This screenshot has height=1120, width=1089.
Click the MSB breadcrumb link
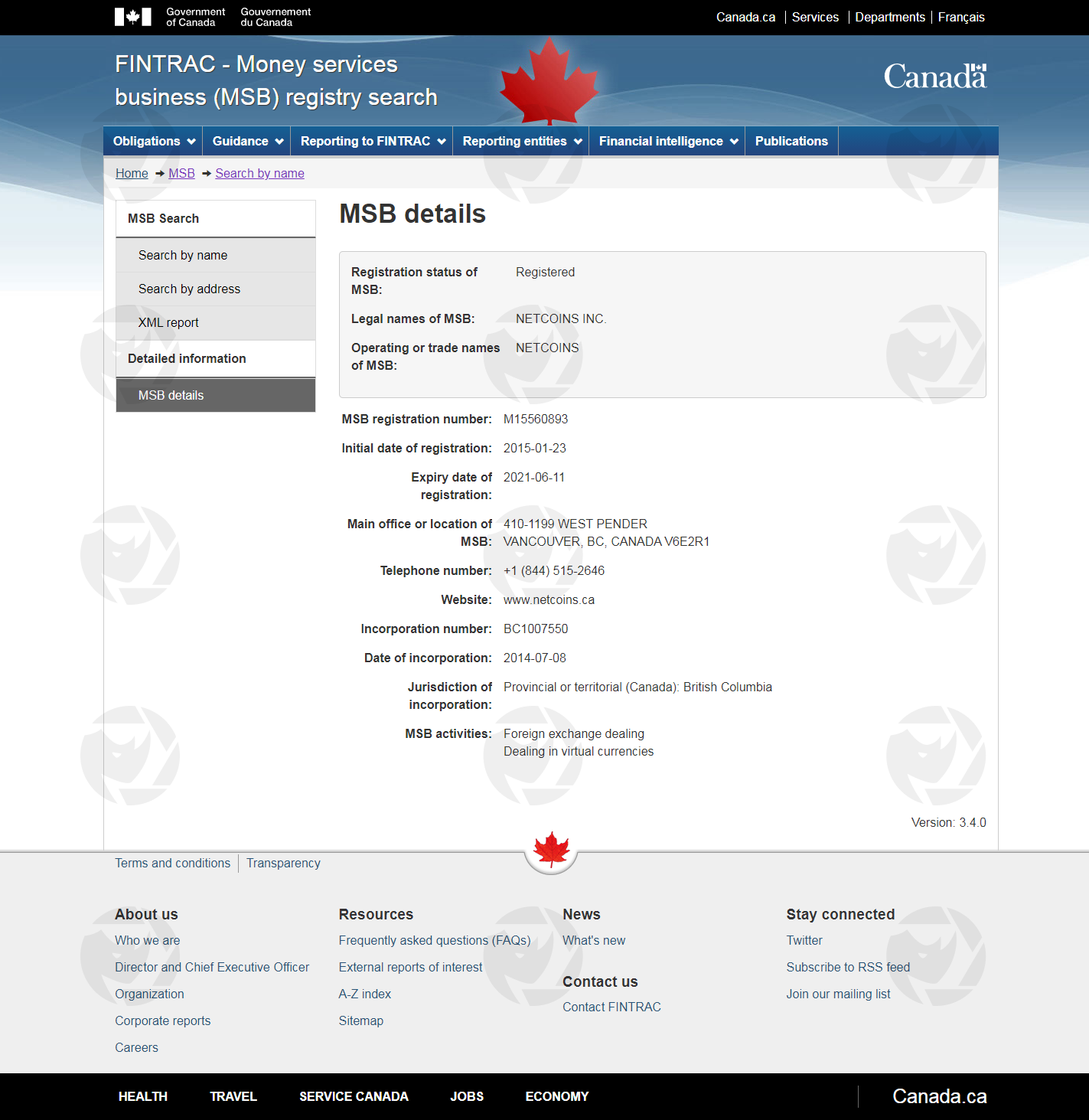[x=181, y=173]
